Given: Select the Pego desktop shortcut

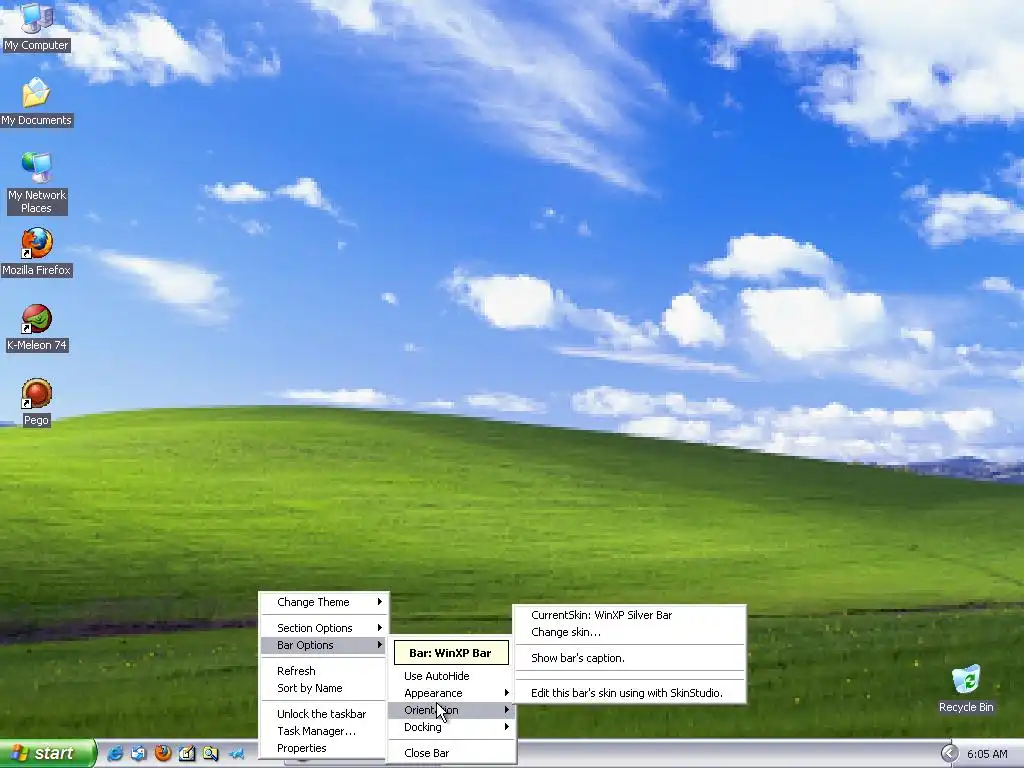Looking at the screenshot, I should pos(37,403).
